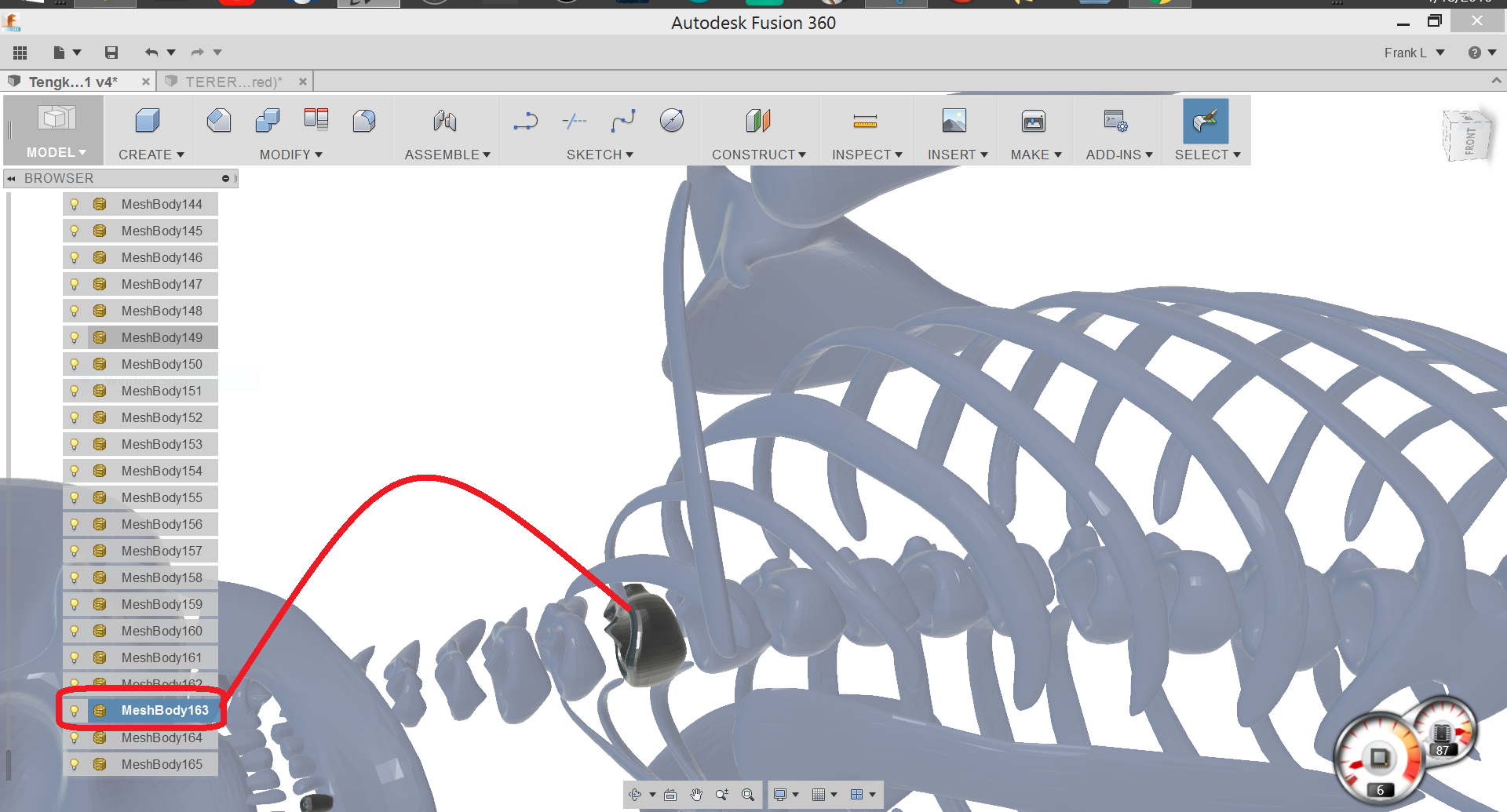Screen dimensions: 1507x812
Task: Open the Frank L account dropdown
Action: [1414, 53]
